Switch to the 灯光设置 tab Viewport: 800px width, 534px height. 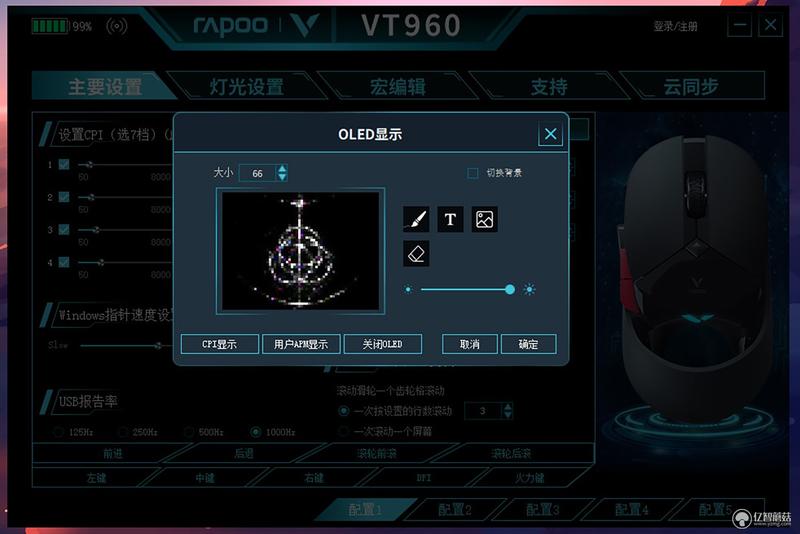tap(247, 86)
